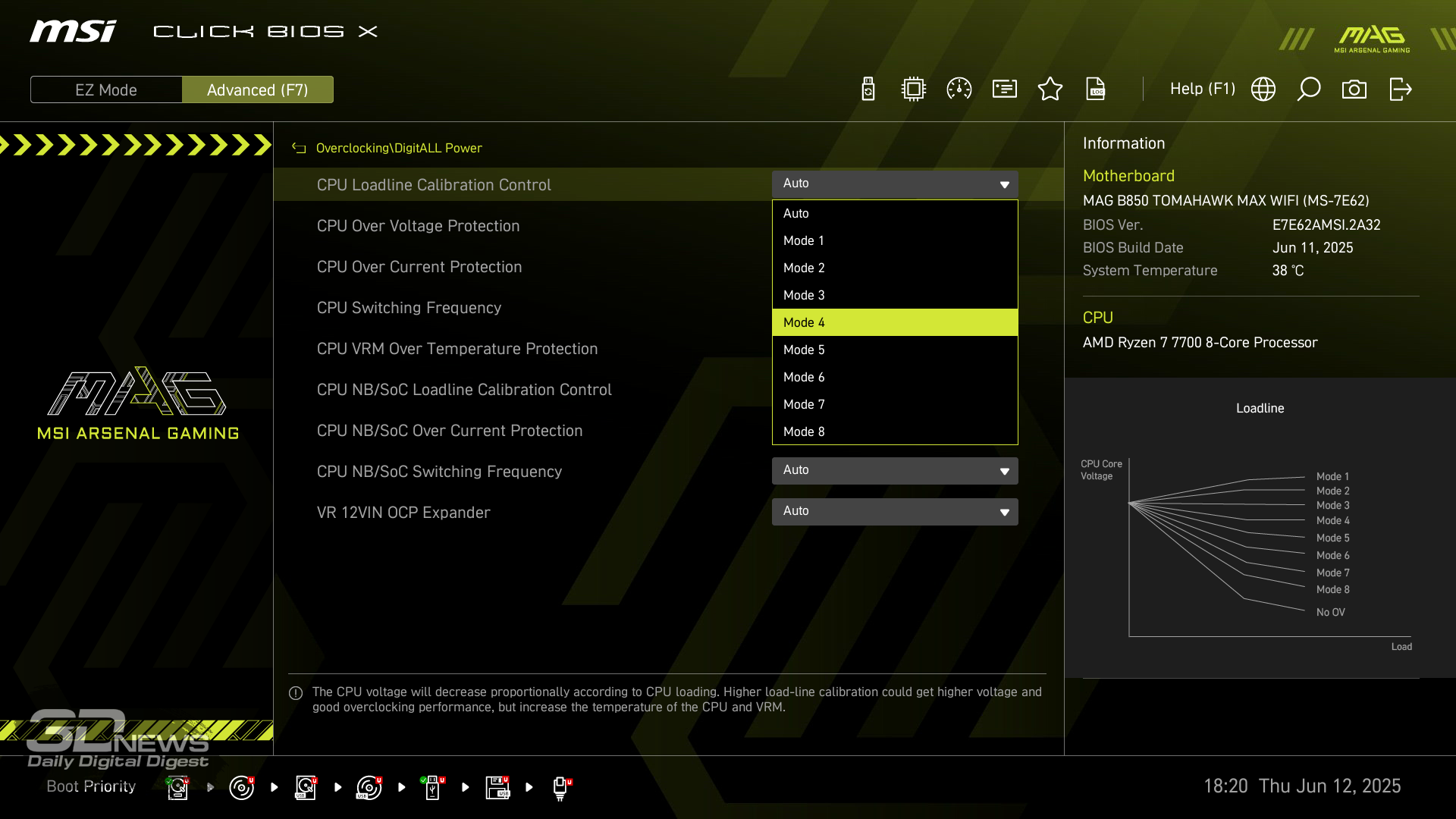
Task: Switch to EZ Mode
Action: tap(106, 89)
